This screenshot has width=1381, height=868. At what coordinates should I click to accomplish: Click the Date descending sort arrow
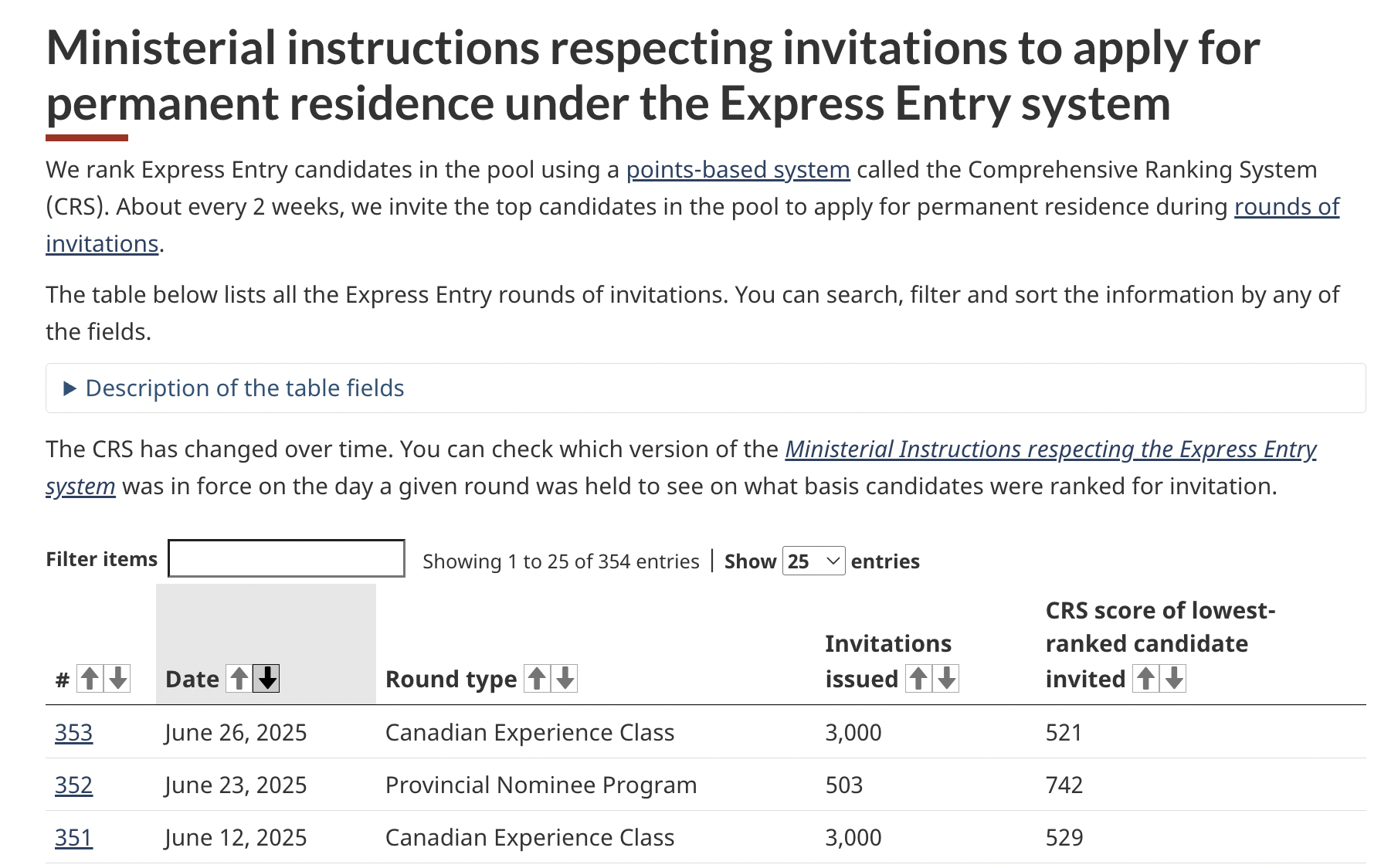click(x=267, y=679)
